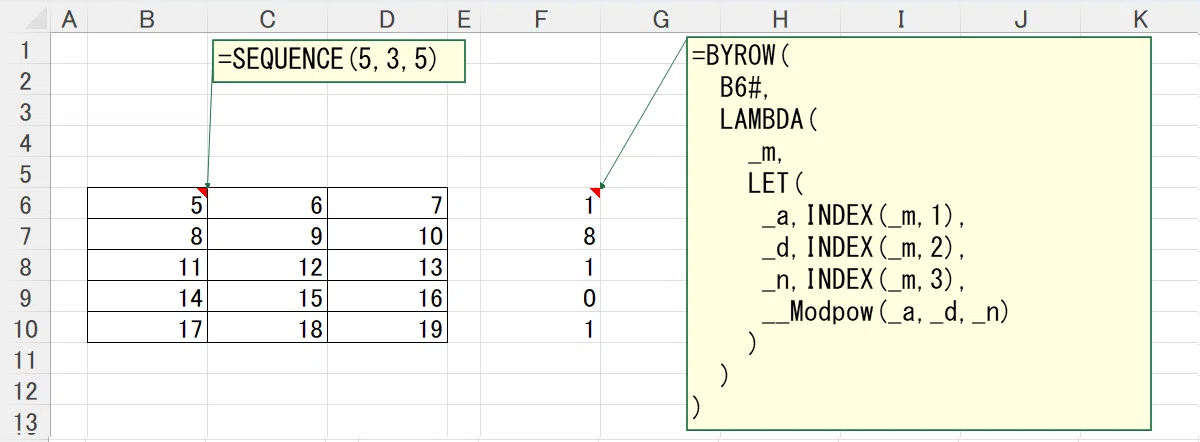Image resolution: width=1200 pixels, height=442 pixels.
Task: Select column I header
Action: pos(900,18)
